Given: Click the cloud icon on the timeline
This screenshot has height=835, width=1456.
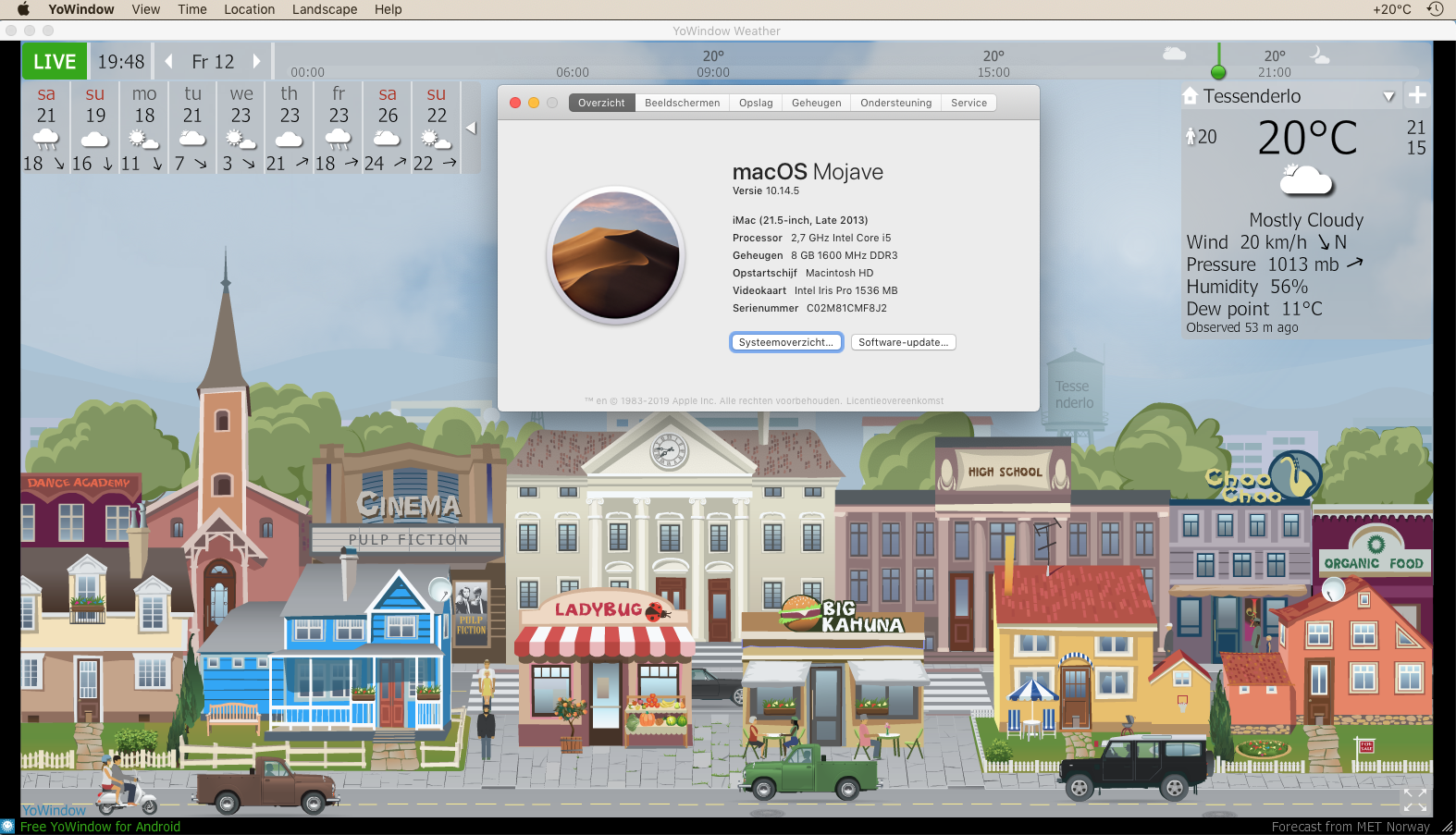Looking at the screenshot, I should tap(1175, 54).
